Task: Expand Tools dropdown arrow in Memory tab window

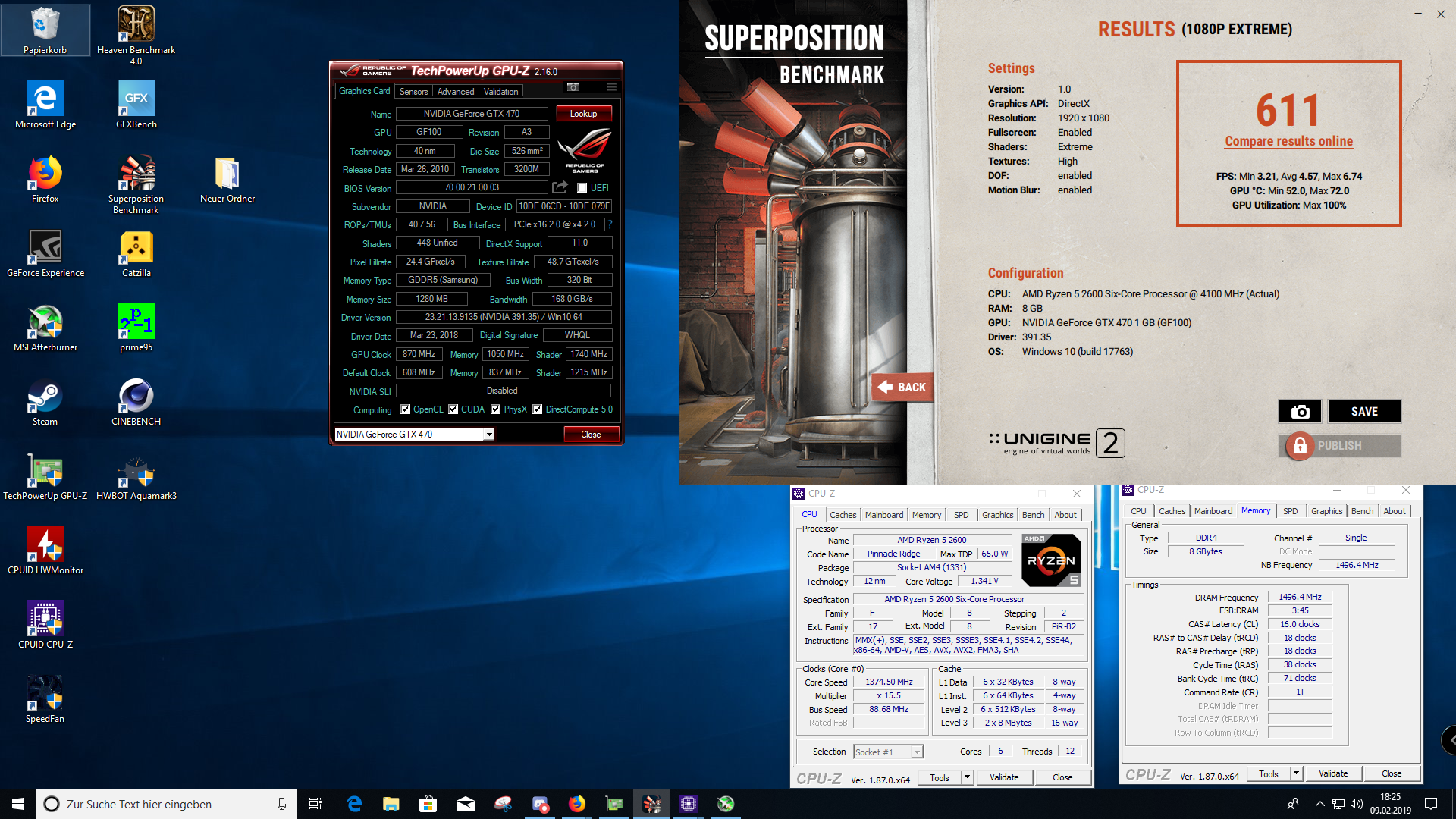Action: coord(1296,773)
